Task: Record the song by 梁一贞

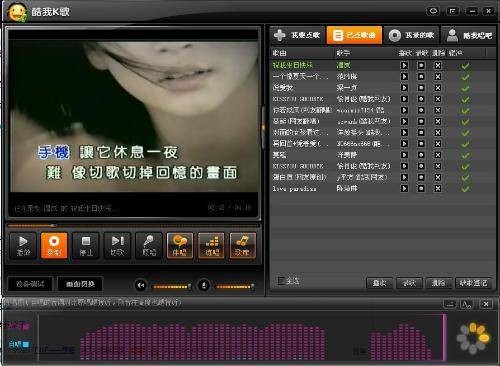Action: tap(421, 88)
